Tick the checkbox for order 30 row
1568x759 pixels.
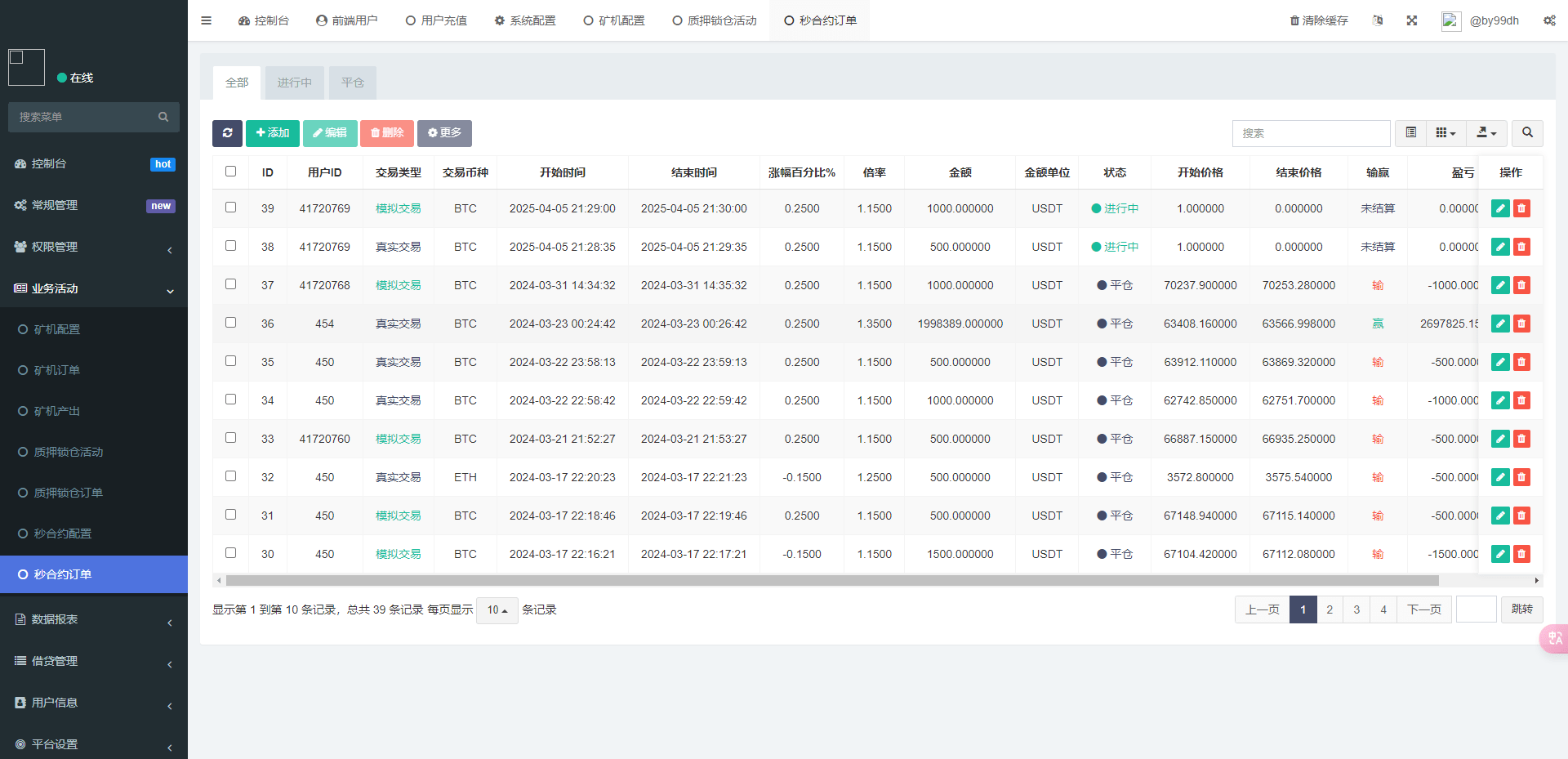[230, 553]
